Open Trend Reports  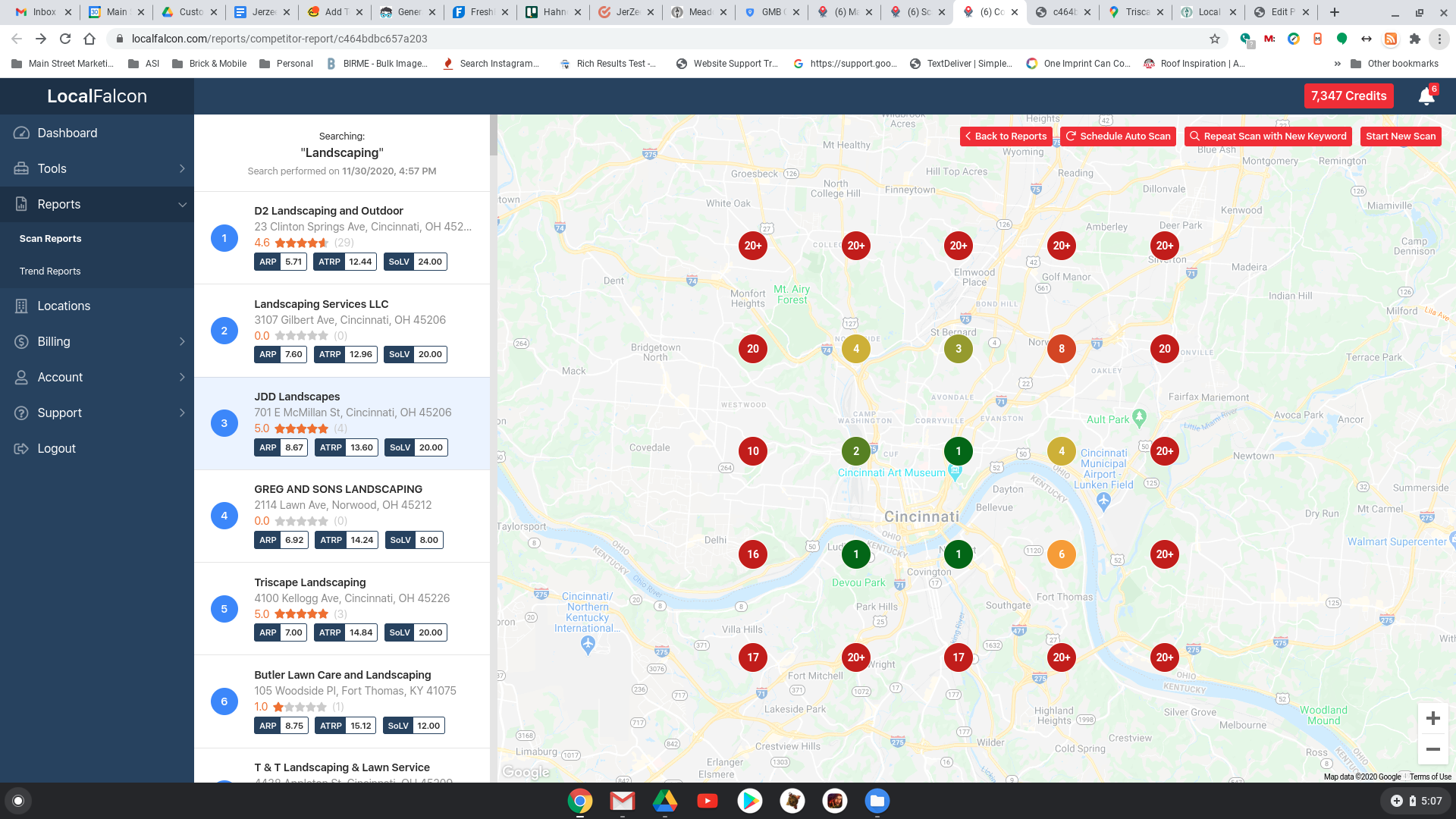(x=50, y=271)
